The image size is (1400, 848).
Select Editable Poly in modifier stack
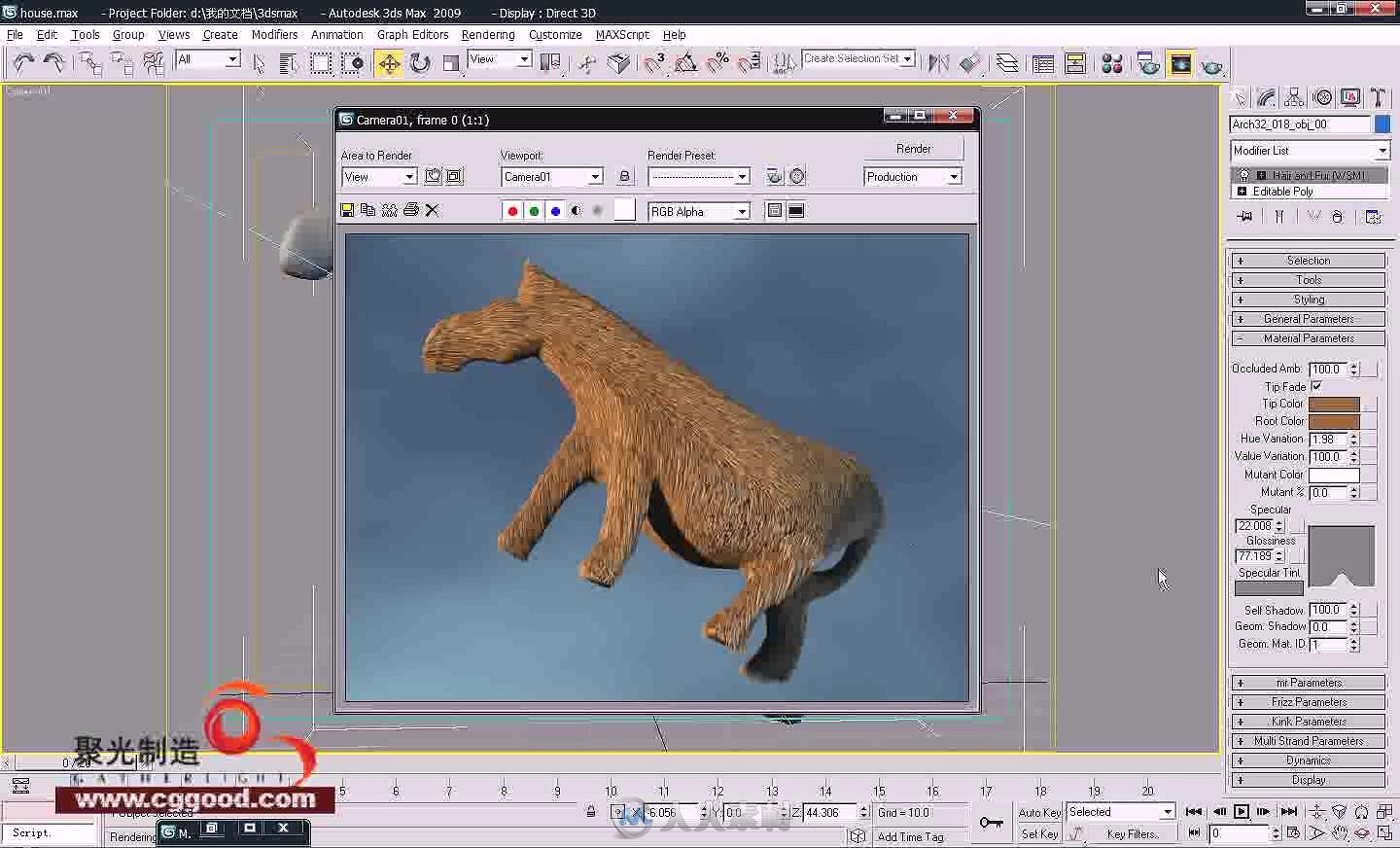1309,192
